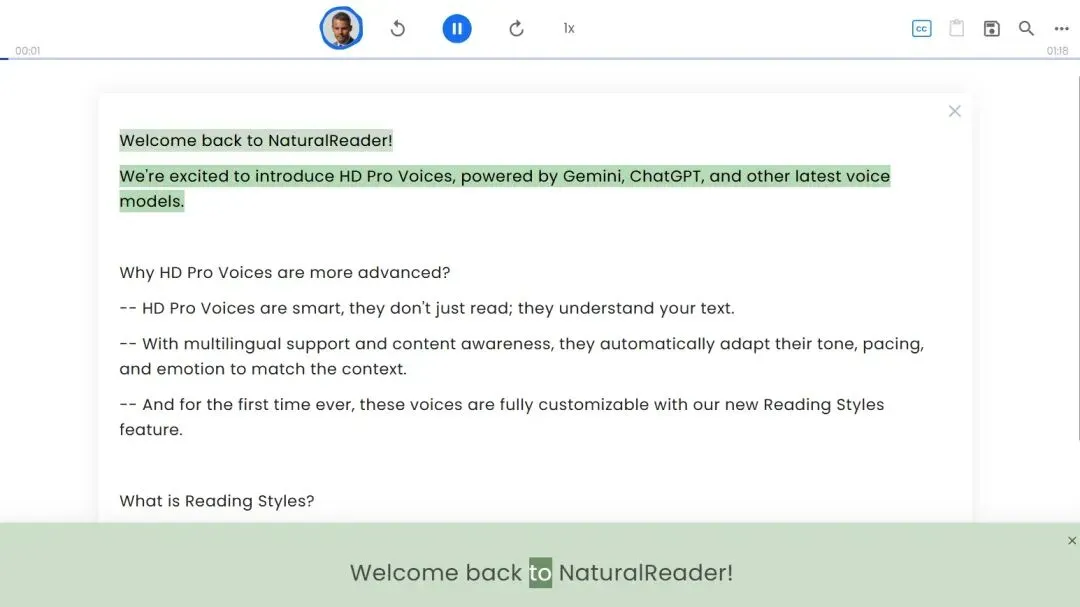Click the audio progress bar
Image resolution: width=1080 pixels, height=607 pixels.
540,59
